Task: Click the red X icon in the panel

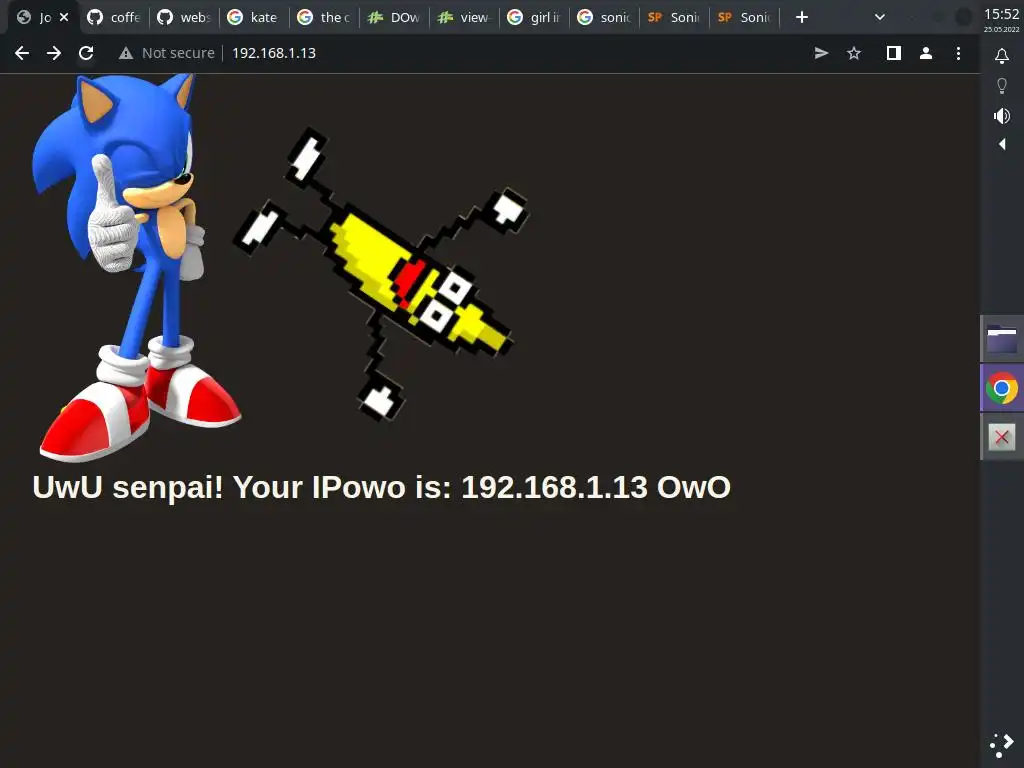Action: (1002, 437)
